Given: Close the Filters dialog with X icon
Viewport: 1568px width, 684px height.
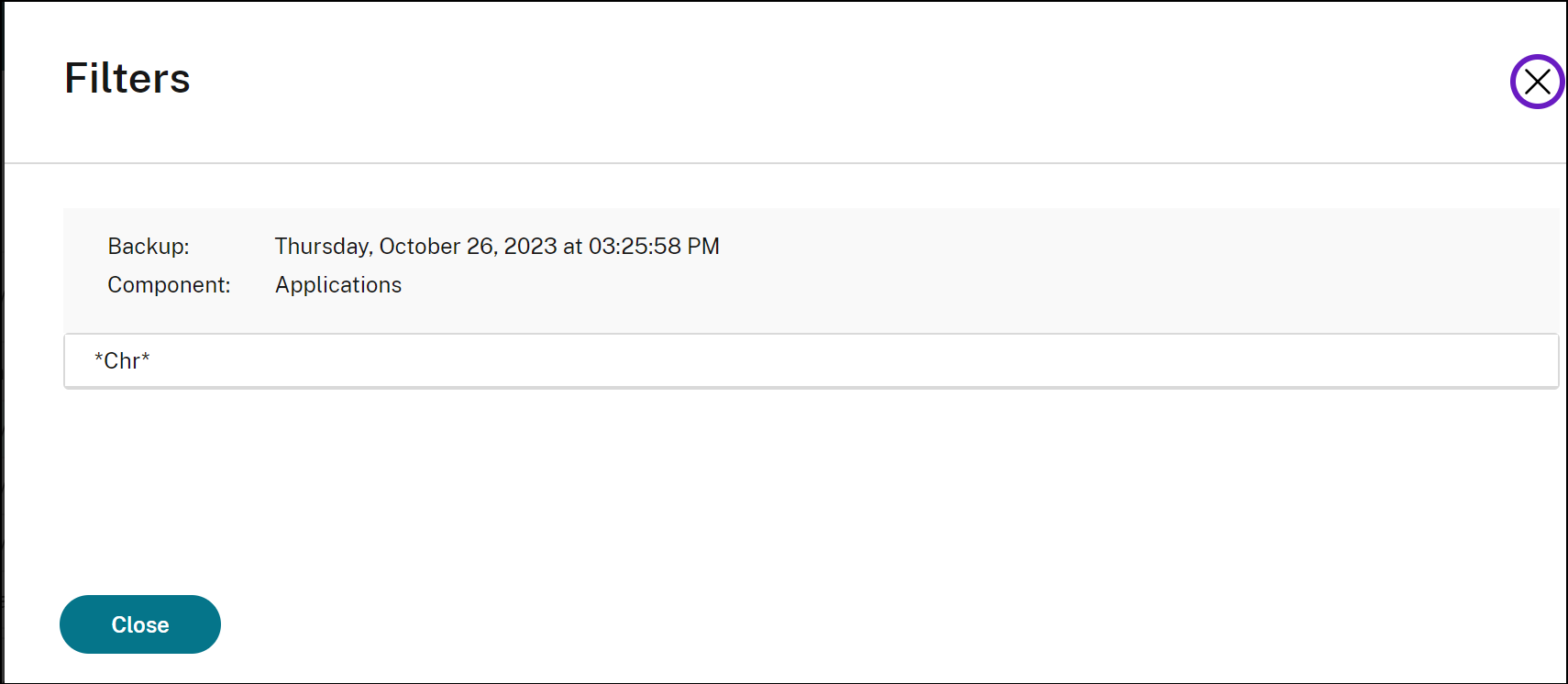Looking at the screenshot, I should (1537, 82).
